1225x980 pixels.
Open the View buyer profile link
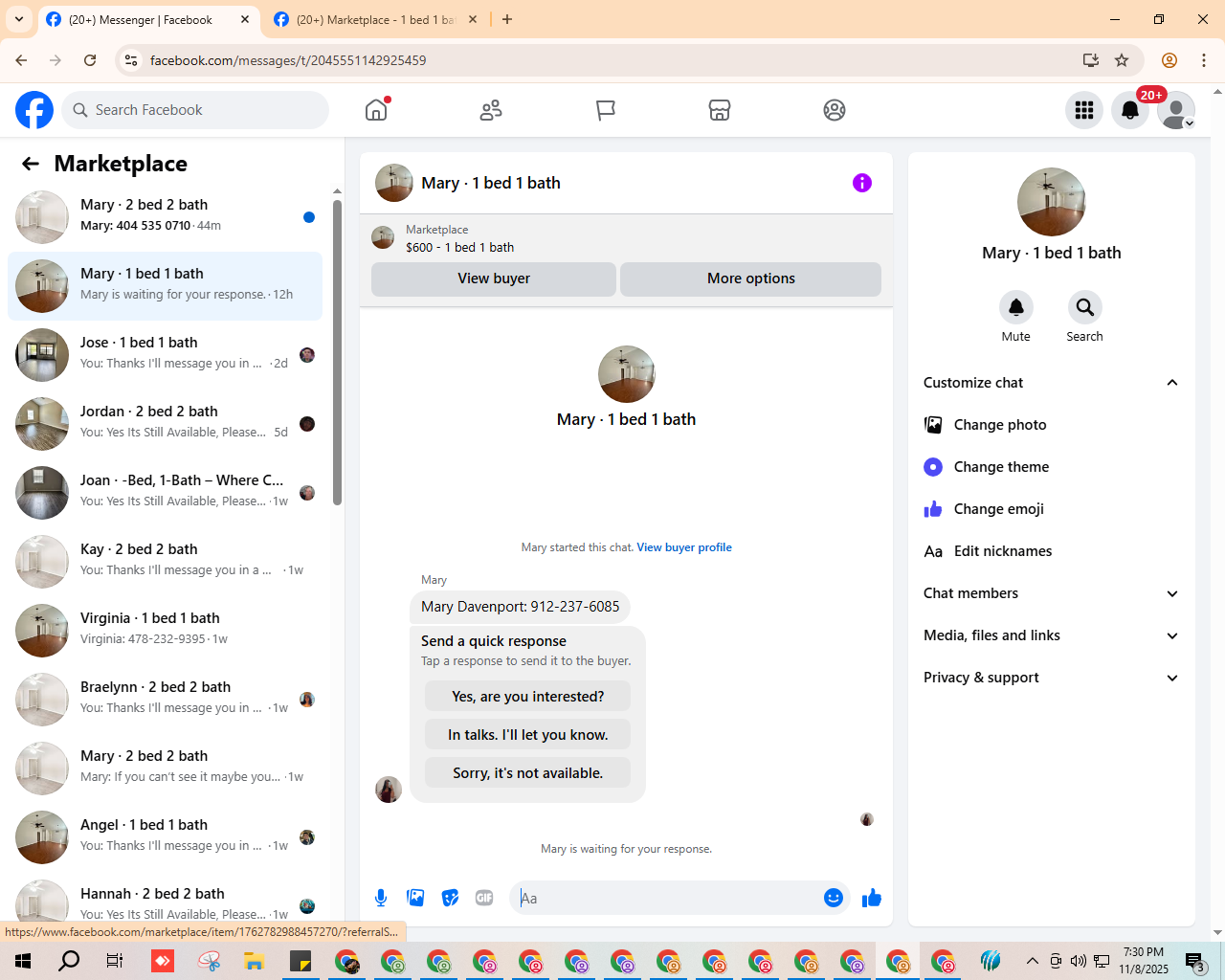tap(684, 547)
